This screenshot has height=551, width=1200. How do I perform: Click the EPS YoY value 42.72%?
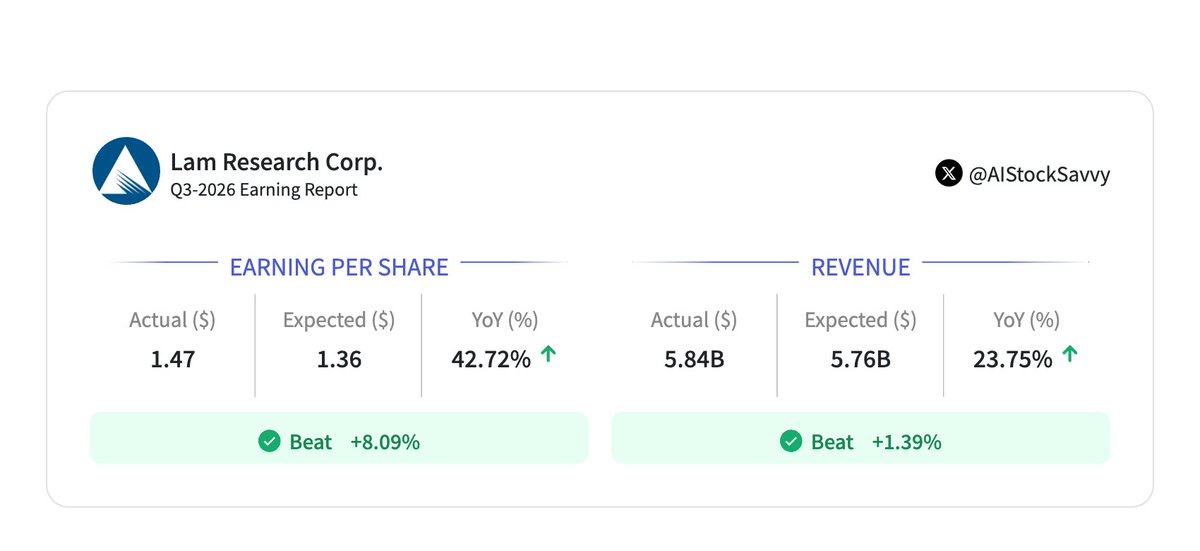[x=493, y=359]
